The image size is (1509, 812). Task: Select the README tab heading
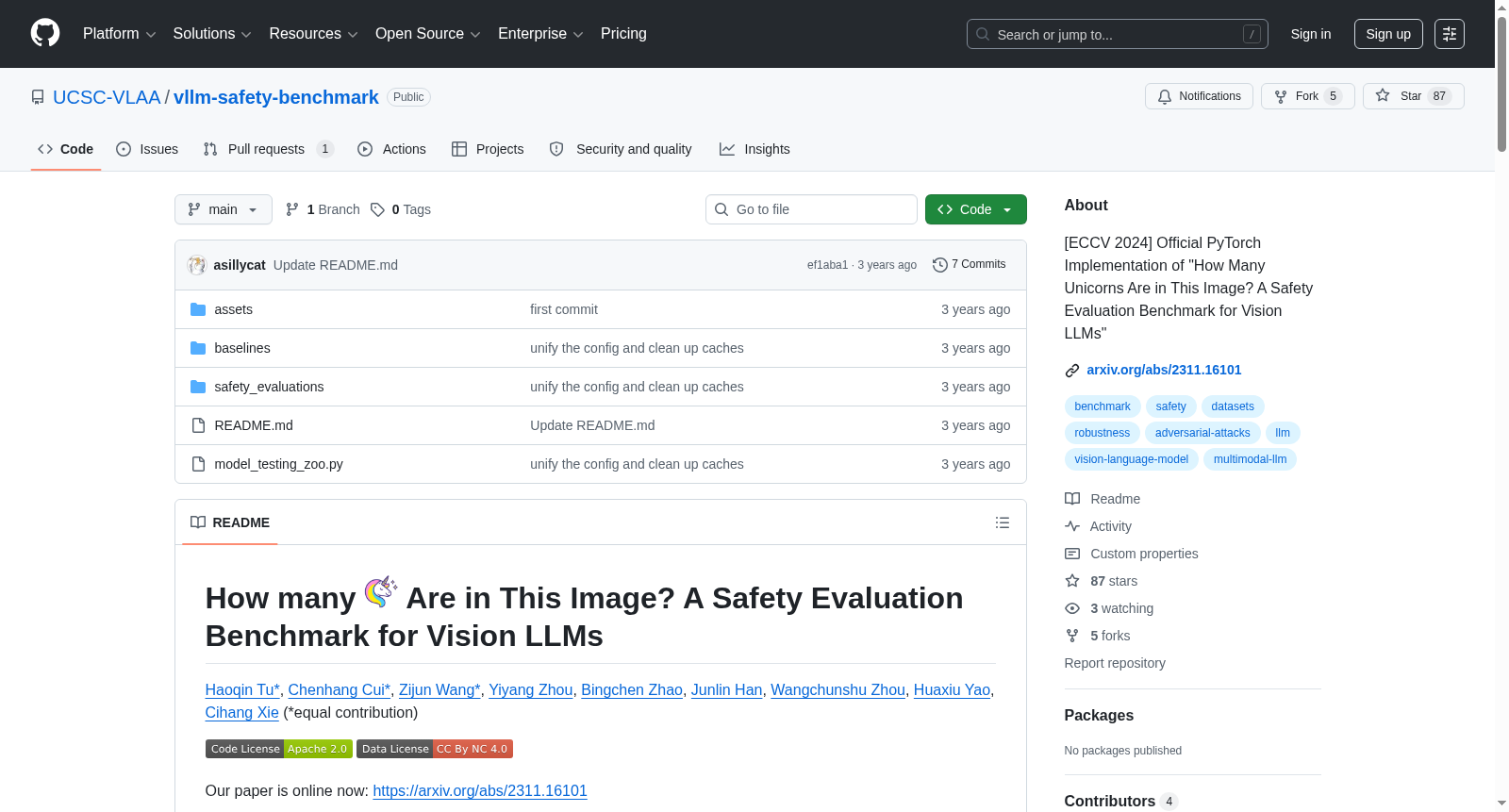pos(230,522)
